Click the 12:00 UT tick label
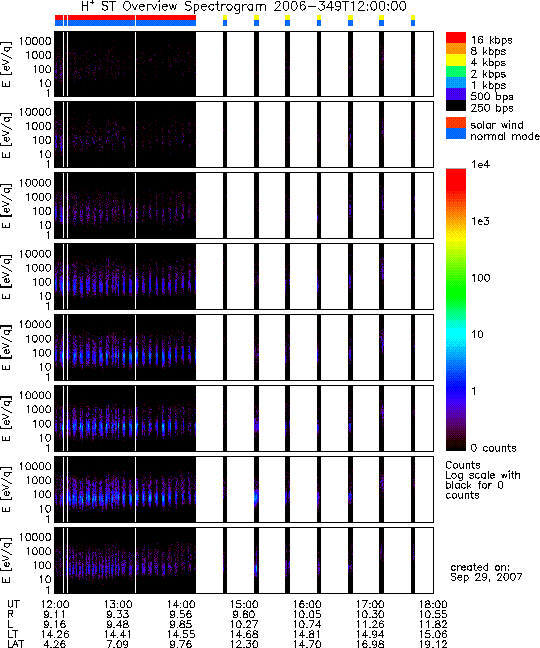Viewport: 540px width, 648px height. 55,604
